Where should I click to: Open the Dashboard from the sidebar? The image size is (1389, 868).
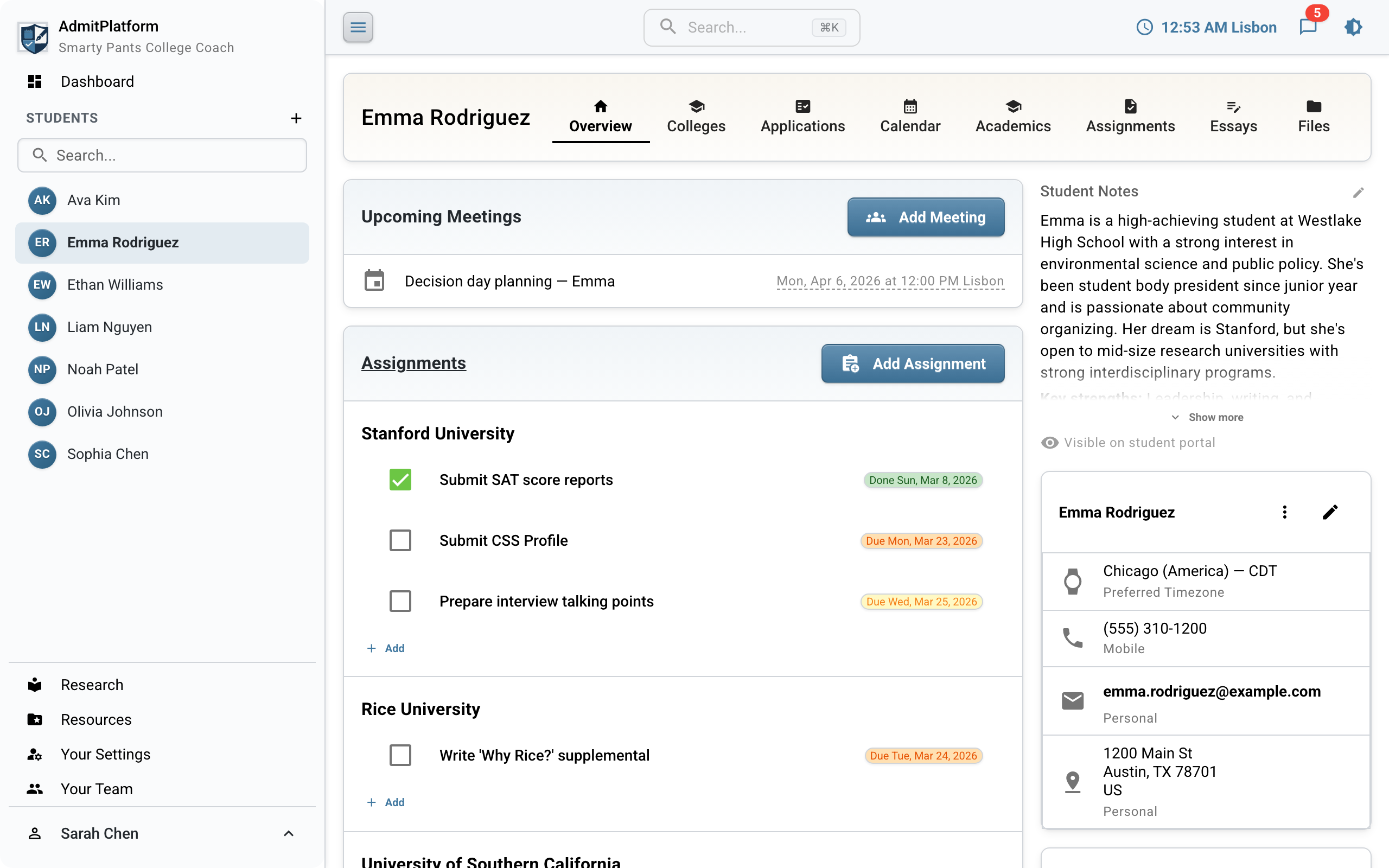click(x=98, y=81)
